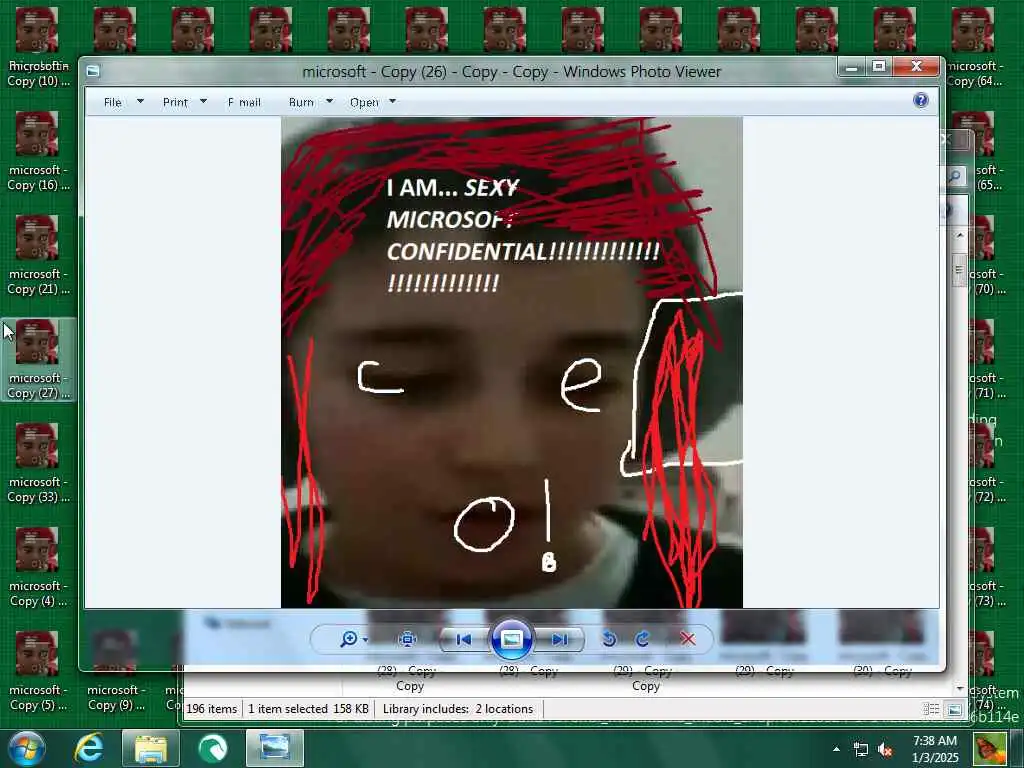Viewport: 1024px width, 768px height.
Task: Click the Photo Viewer title bar icon
Action: pyautogui.click(x=93, y=71)
